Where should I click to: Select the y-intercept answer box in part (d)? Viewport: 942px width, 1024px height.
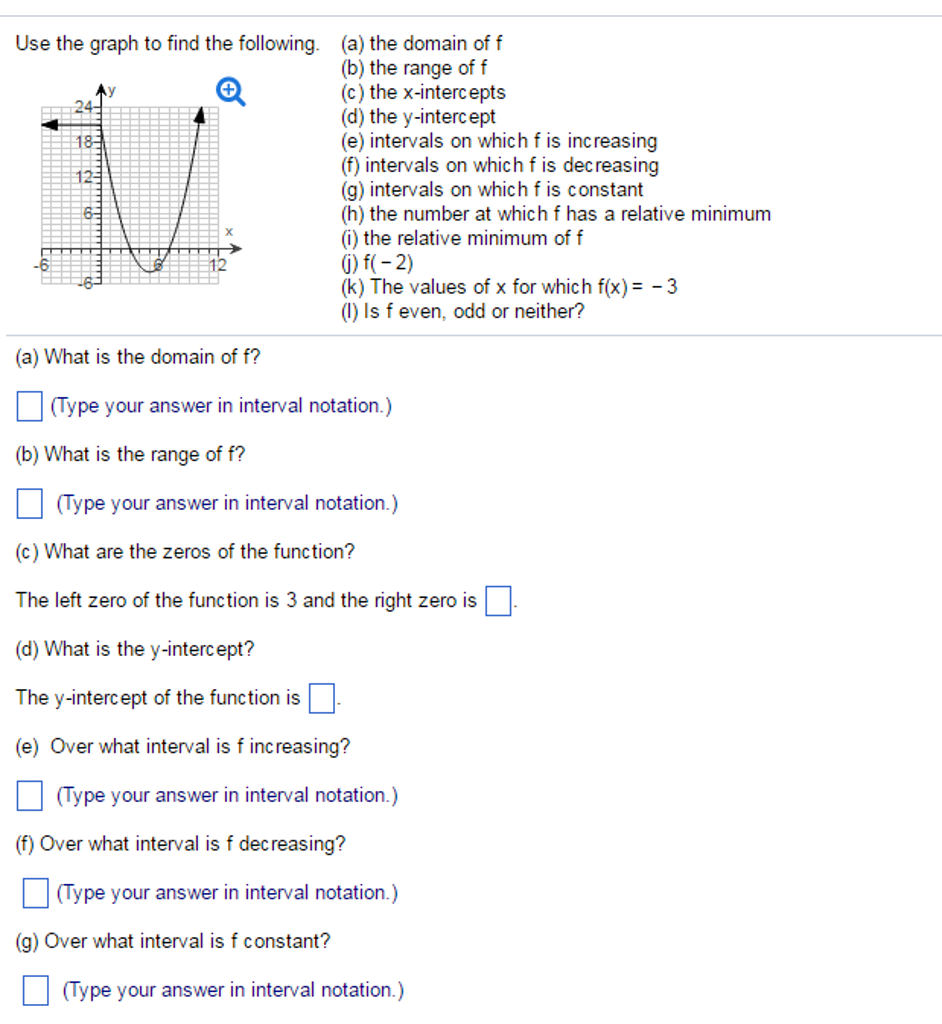click(x=321, y=698)
